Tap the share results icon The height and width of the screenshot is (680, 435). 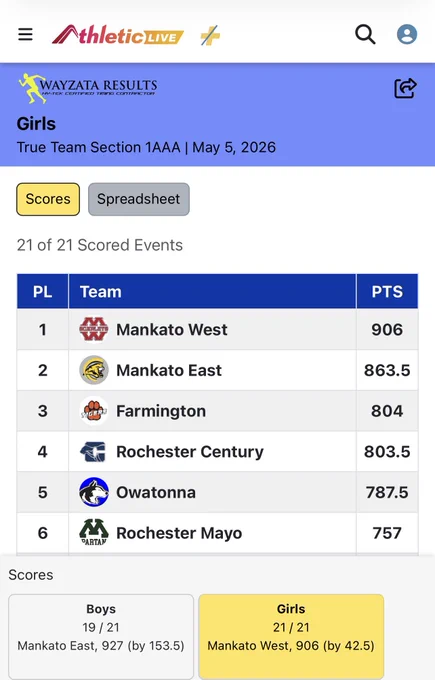[x=405, y=88]
